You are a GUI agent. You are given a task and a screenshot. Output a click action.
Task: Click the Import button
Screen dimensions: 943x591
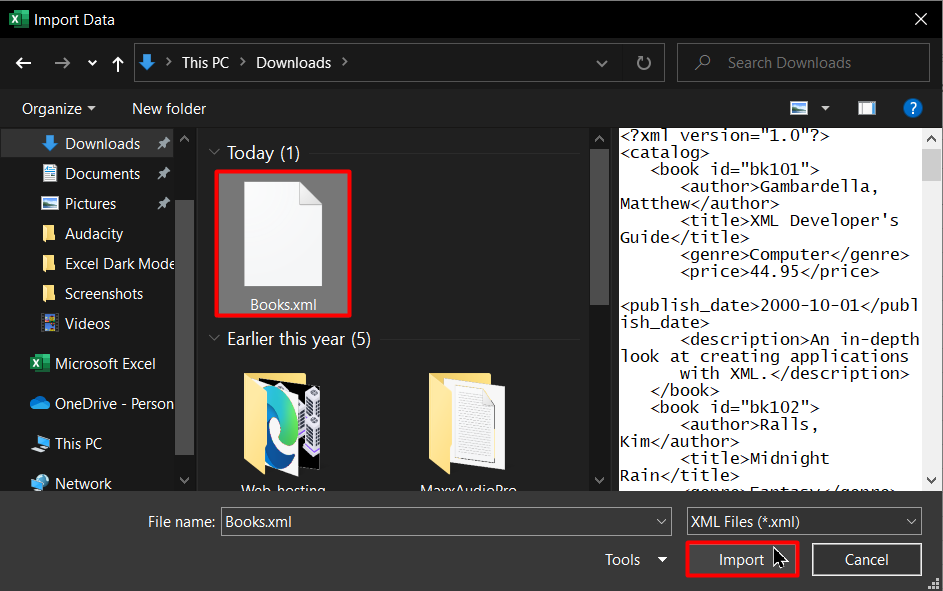[742, 560]
